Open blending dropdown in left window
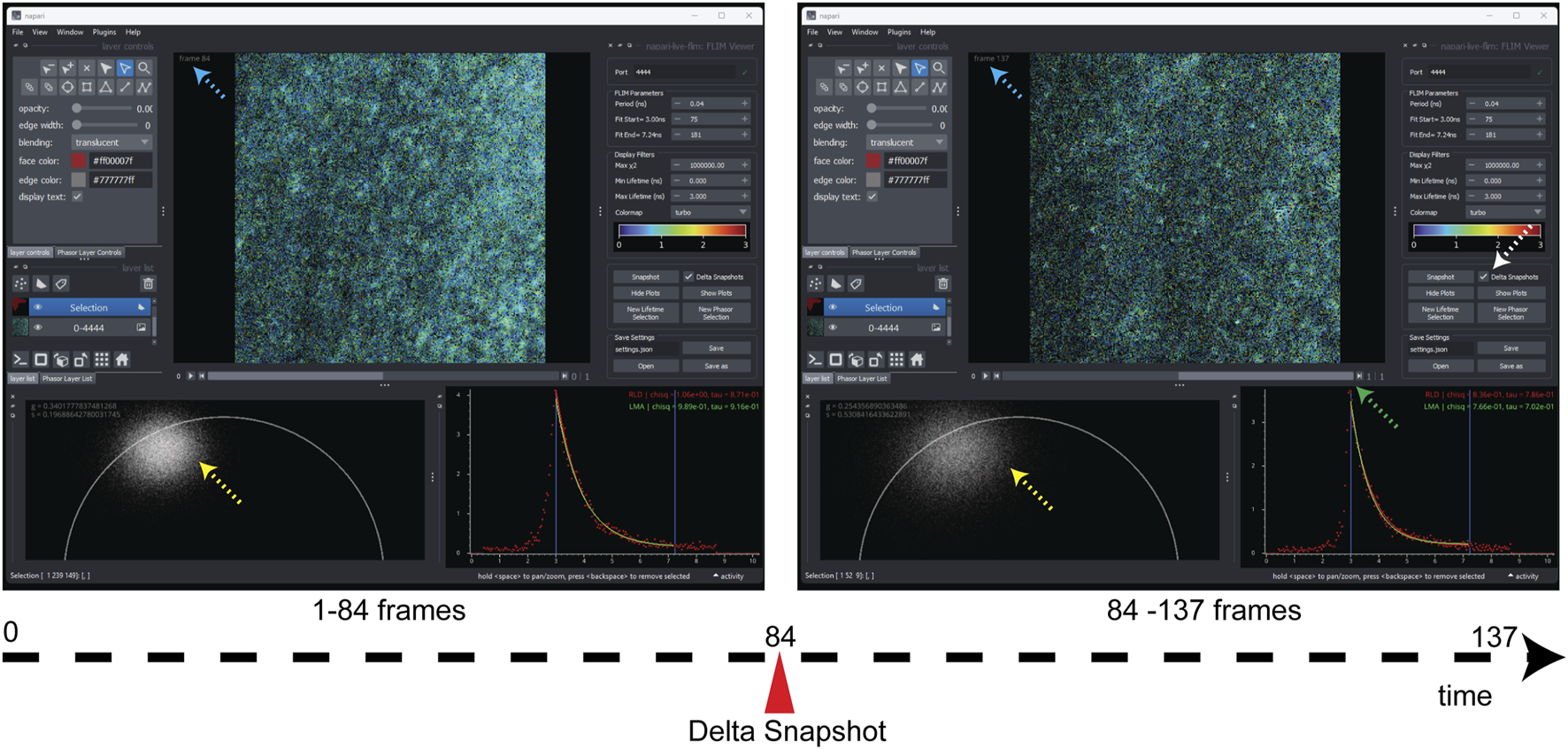 click(112, 143)
